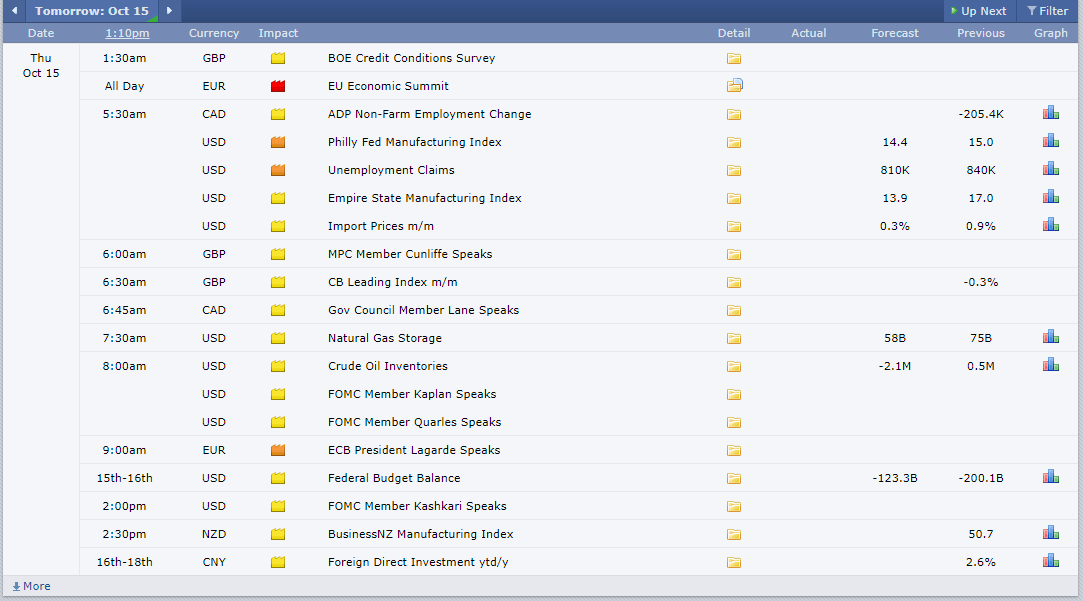Go to next day arrow

169,11
